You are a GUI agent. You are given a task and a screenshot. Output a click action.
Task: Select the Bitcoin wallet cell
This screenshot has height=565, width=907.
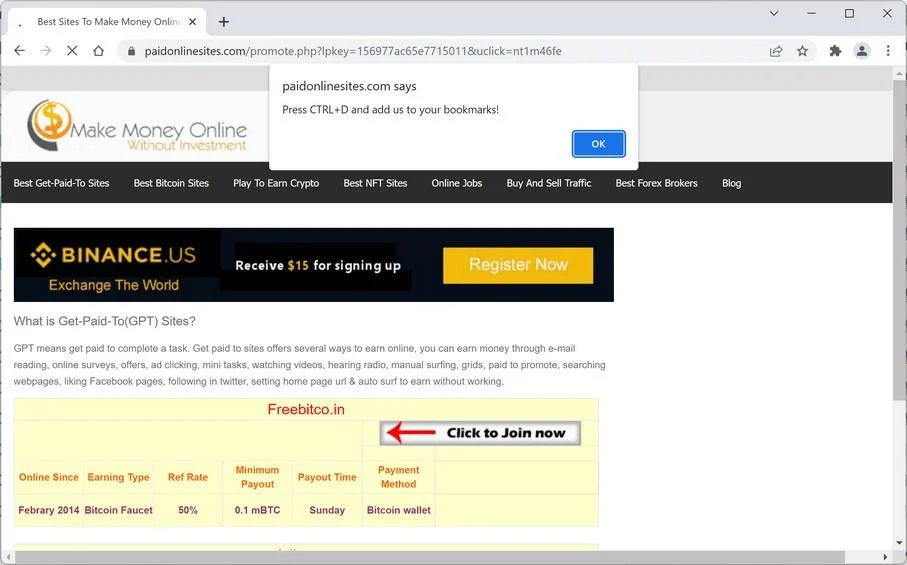[x=399, y=510]
